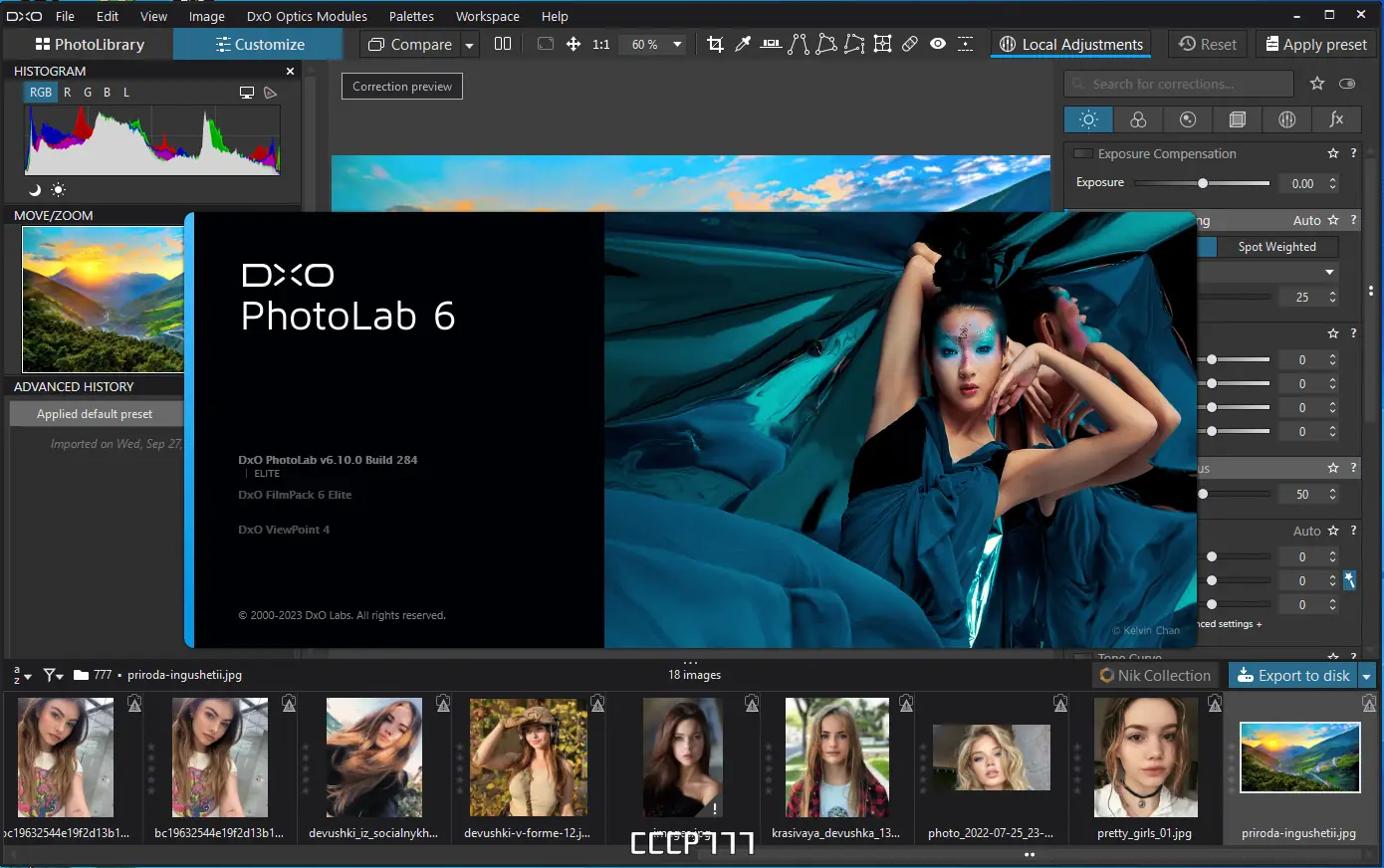Launch the Nik Collection

pos(1155,675)
